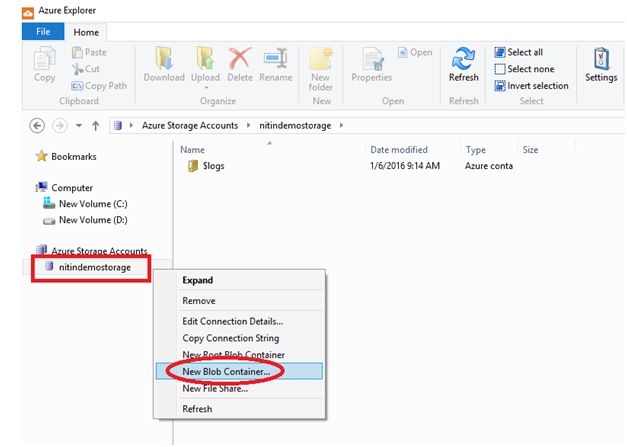Sort by Type column header
The height and width of the screenshot is (447, 627).
(475, 150)
